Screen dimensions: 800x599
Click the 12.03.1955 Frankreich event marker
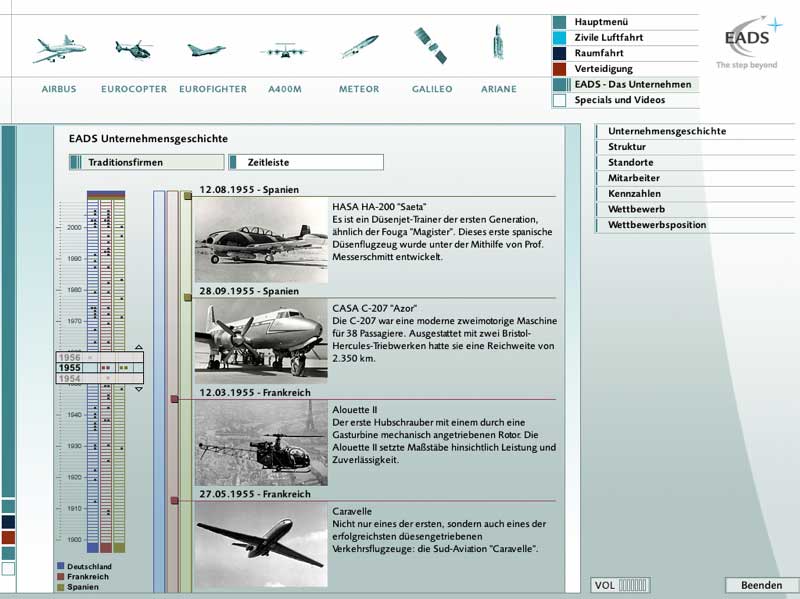174,399
